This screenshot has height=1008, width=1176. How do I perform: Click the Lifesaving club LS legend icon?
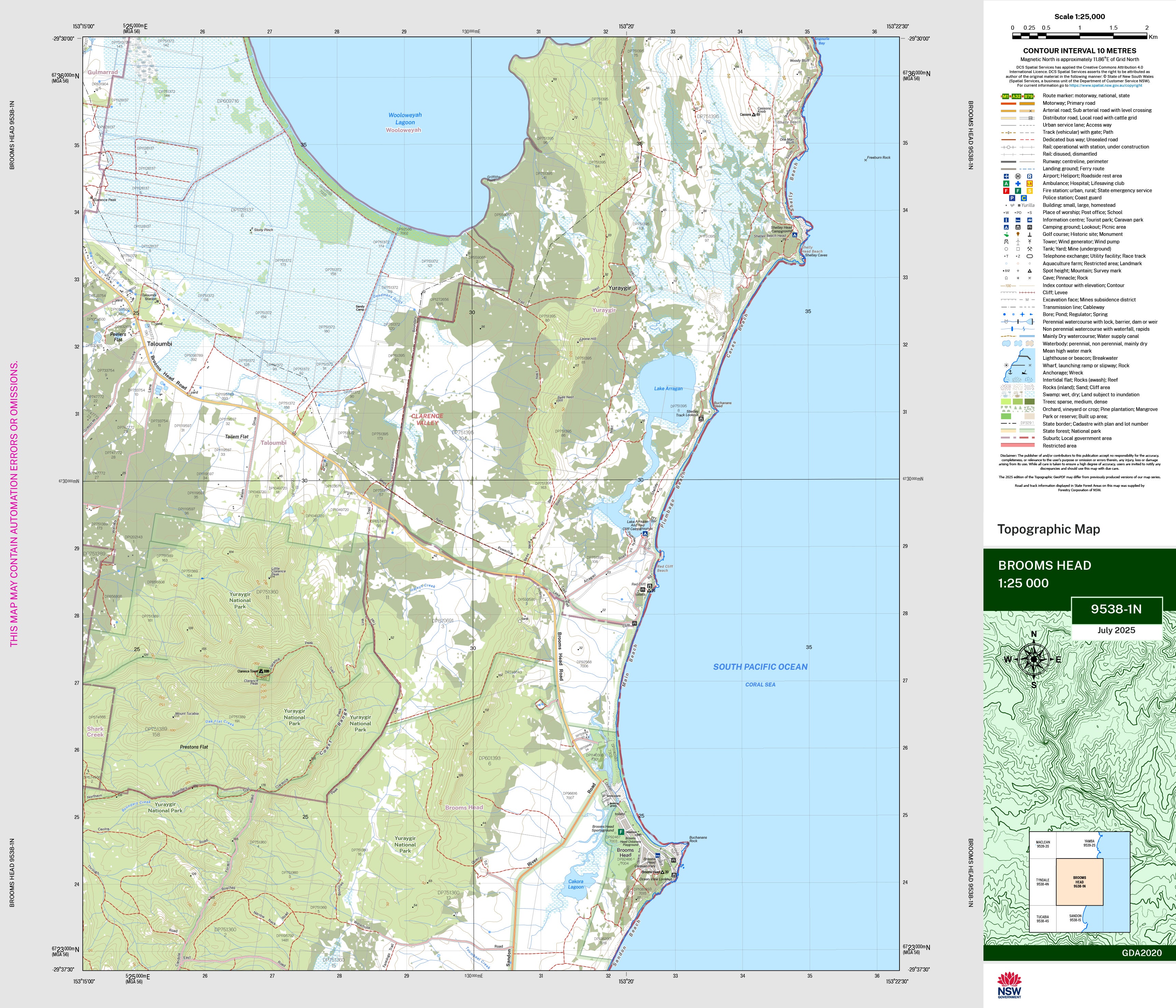pos(1030,183)
